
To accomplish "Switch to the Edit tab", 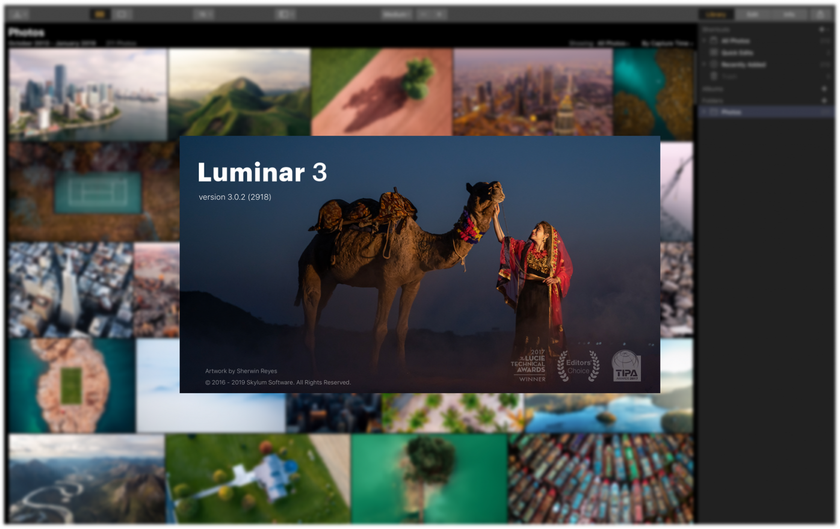I will 752,14.
